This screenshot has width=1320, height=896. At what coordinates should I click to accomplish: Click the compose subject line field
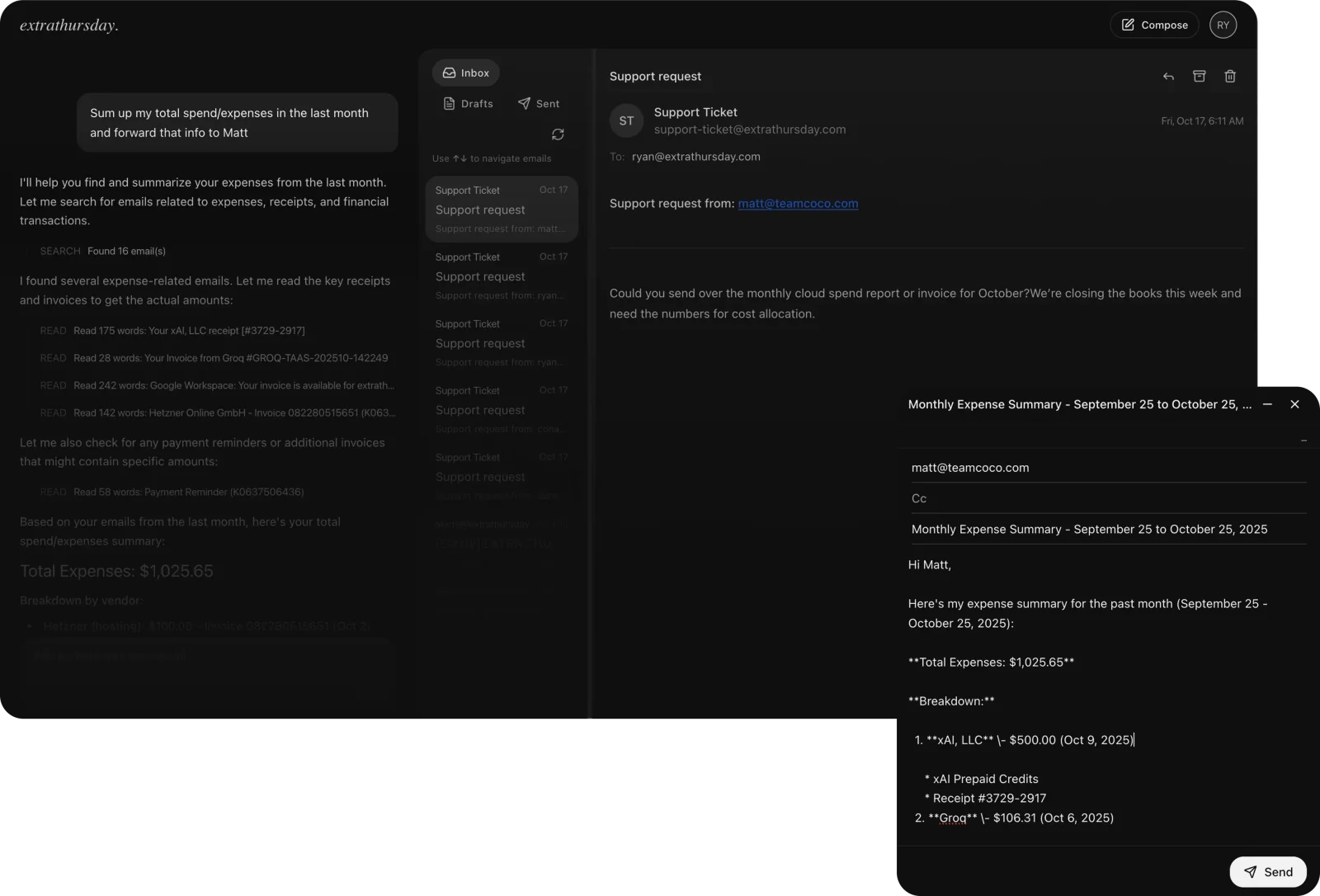point(1105,530)
